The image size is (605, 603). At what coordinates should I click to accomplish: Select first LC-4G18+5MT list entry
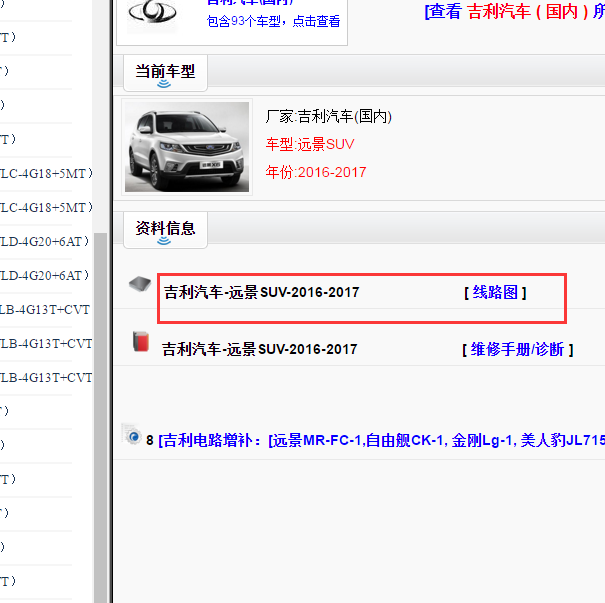coord(46,174)
